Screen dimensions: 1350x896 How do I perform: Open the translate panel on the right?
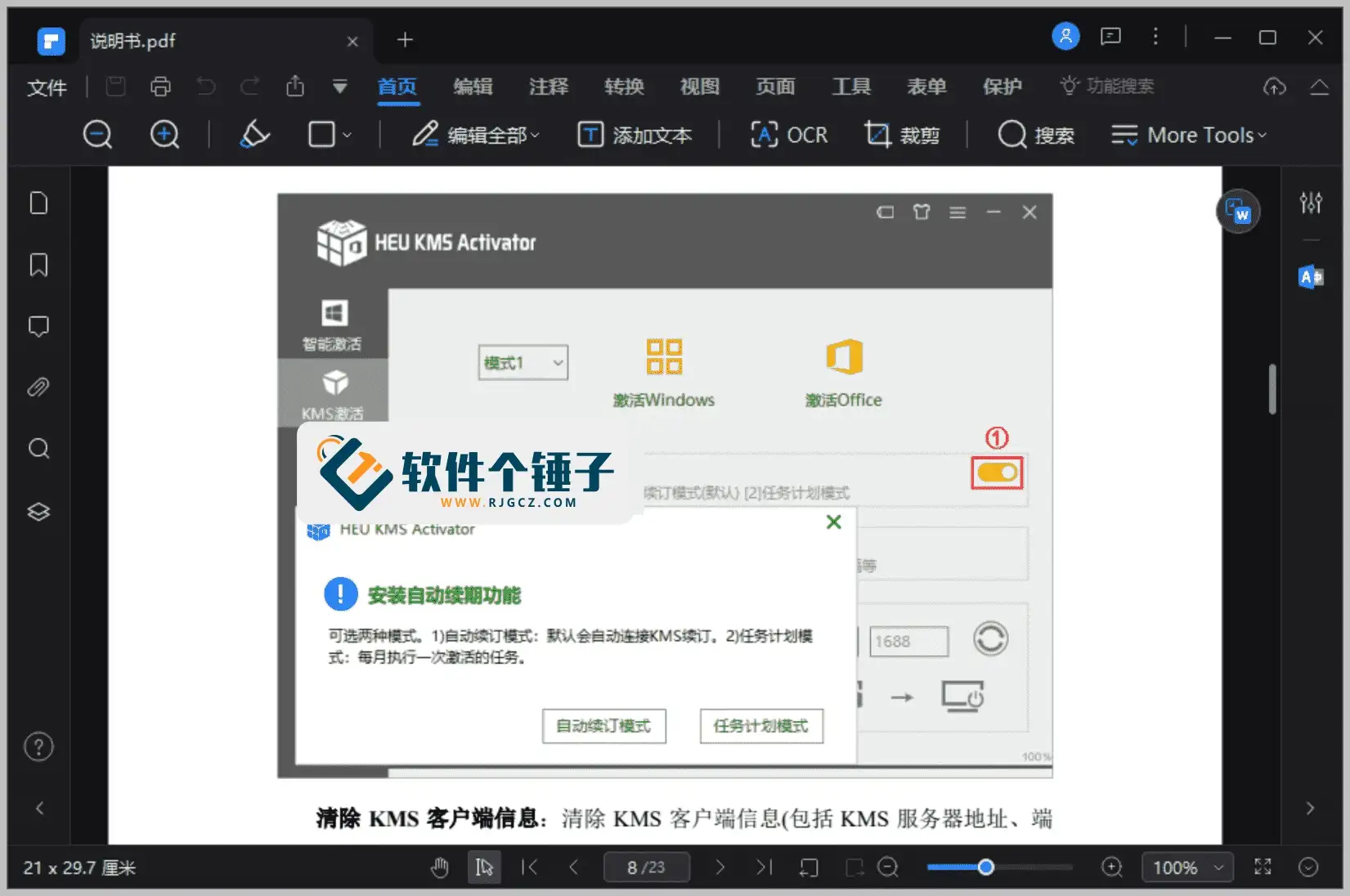click(x=1311, y=277)
